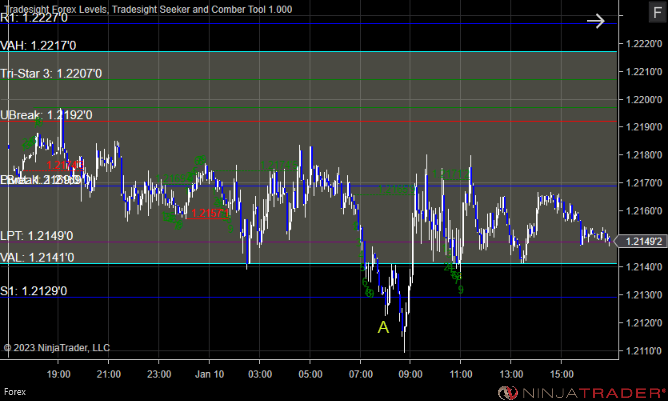
Task: Click the green 1.2174'5 level label
Action: (279, 165)
